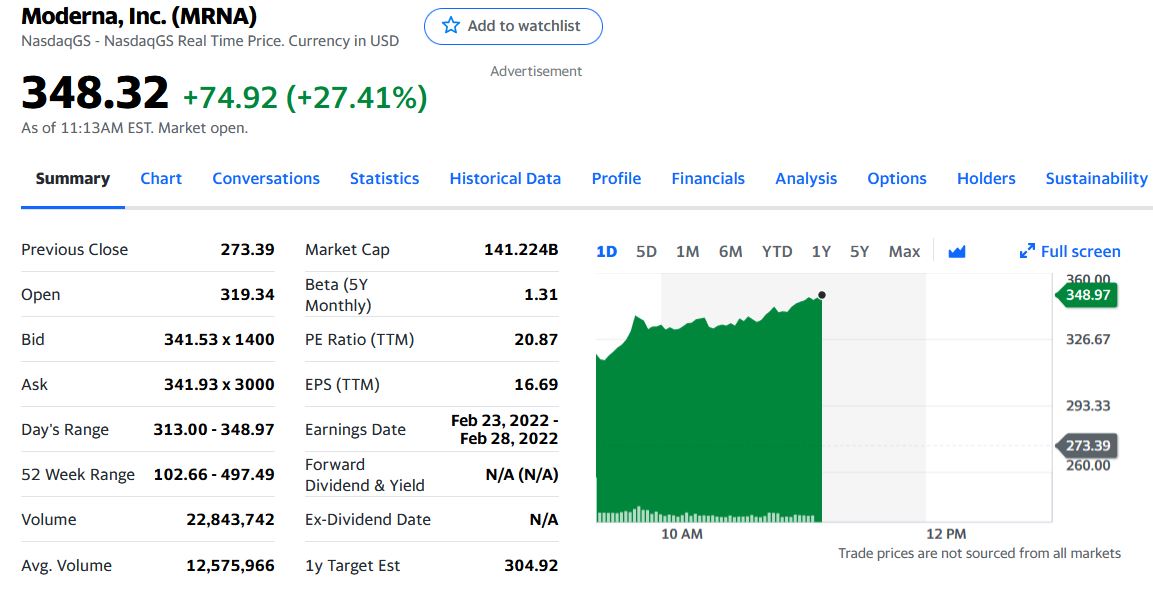Select the 5D chart range
Viewport: 1153px width, 590px height.
point(646,252)
